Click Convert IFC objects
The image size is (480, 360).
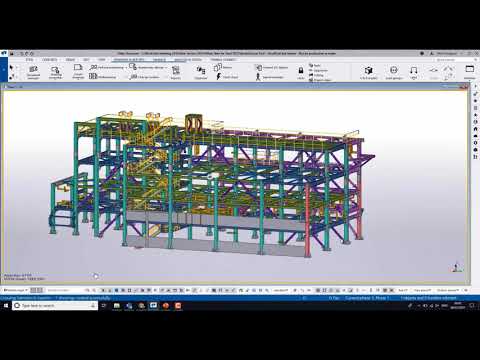[271, 67]
